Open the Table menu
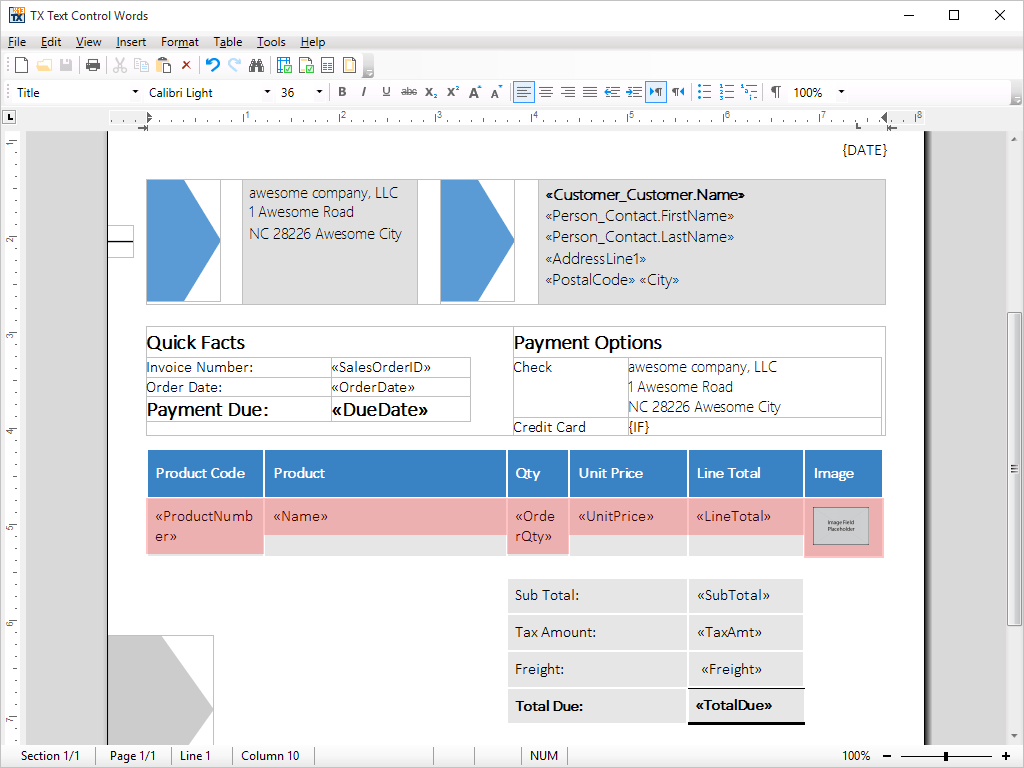 click(228, 42)
